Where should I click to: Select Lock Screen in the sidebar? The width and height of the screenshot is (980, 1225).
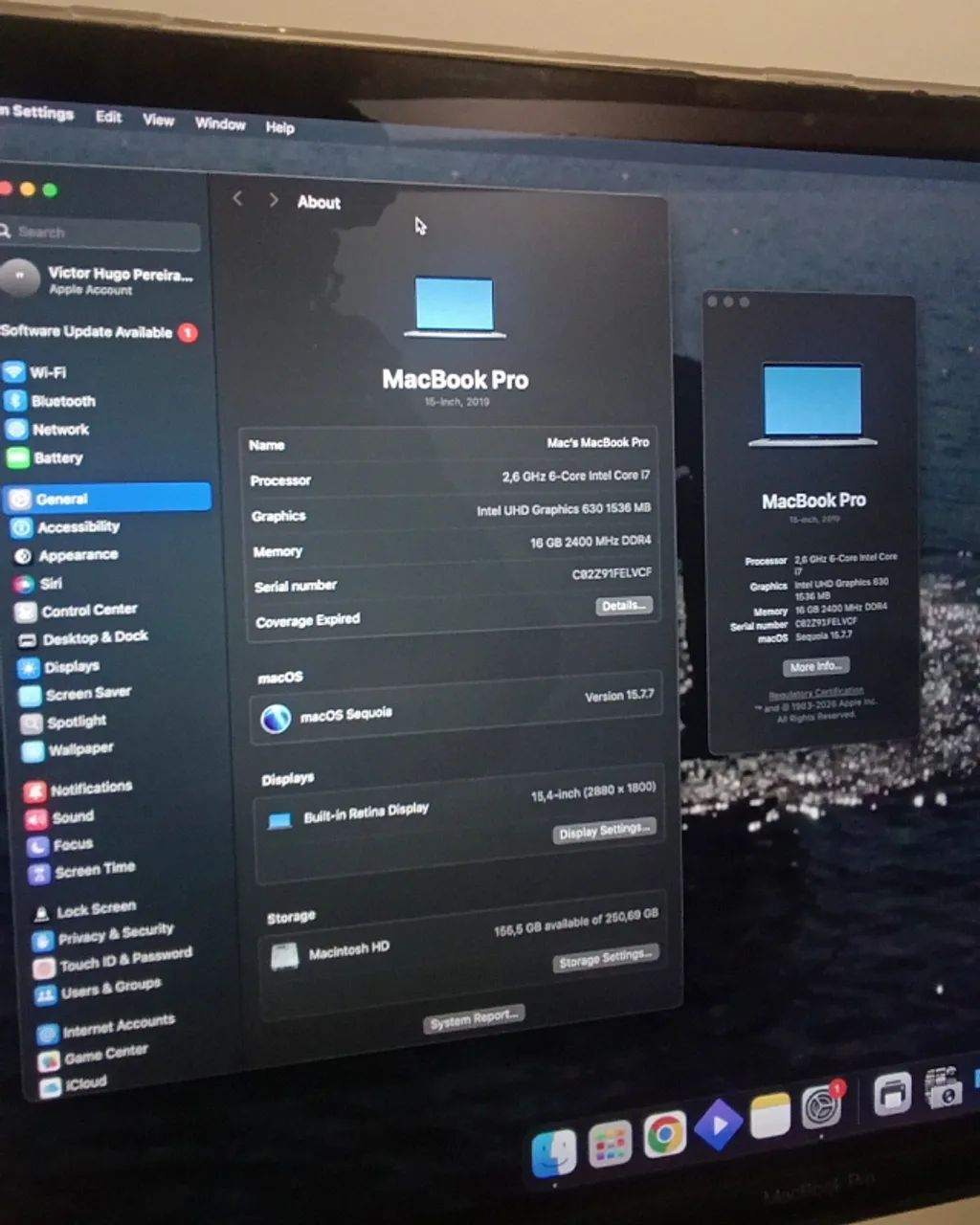[x=85, y=910]
